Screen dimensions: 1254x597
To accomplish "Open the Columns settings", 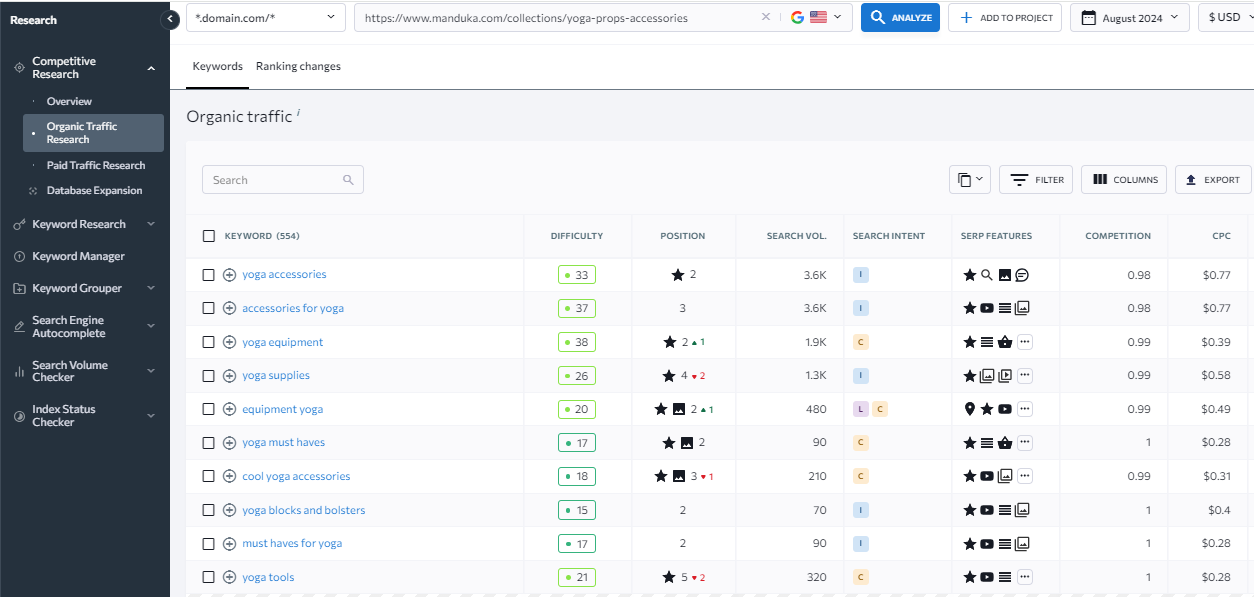I will 1124,180.
